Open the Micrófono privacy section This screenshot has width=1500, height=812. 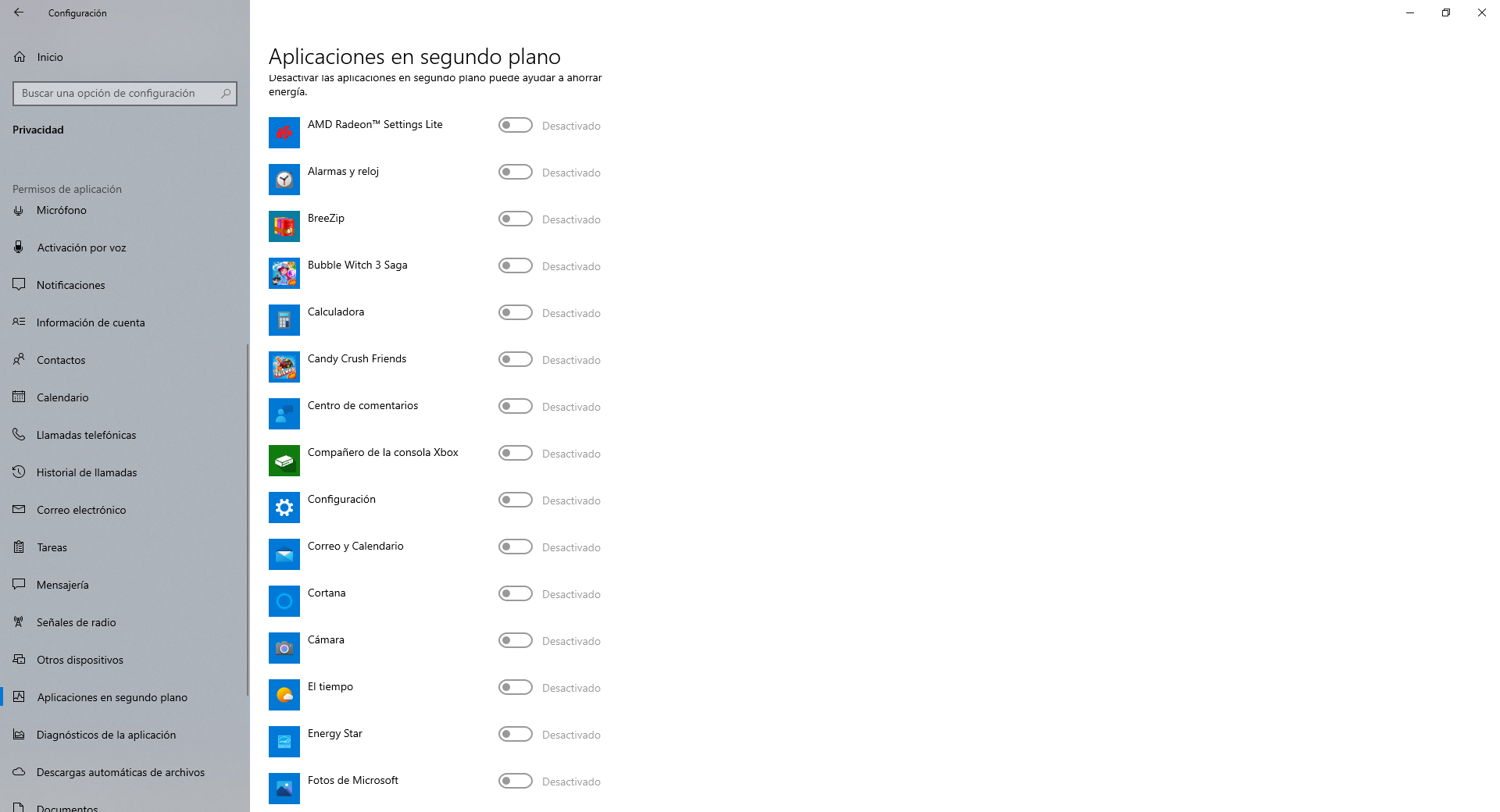[61, 210]
